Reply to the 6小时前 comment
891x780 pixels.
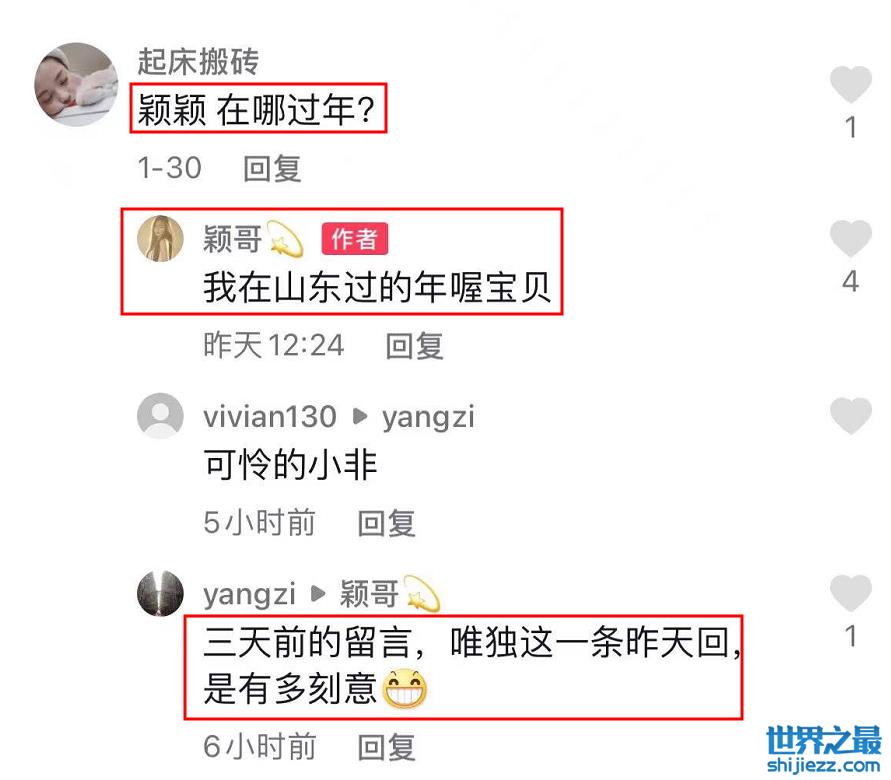click(386, 746)
